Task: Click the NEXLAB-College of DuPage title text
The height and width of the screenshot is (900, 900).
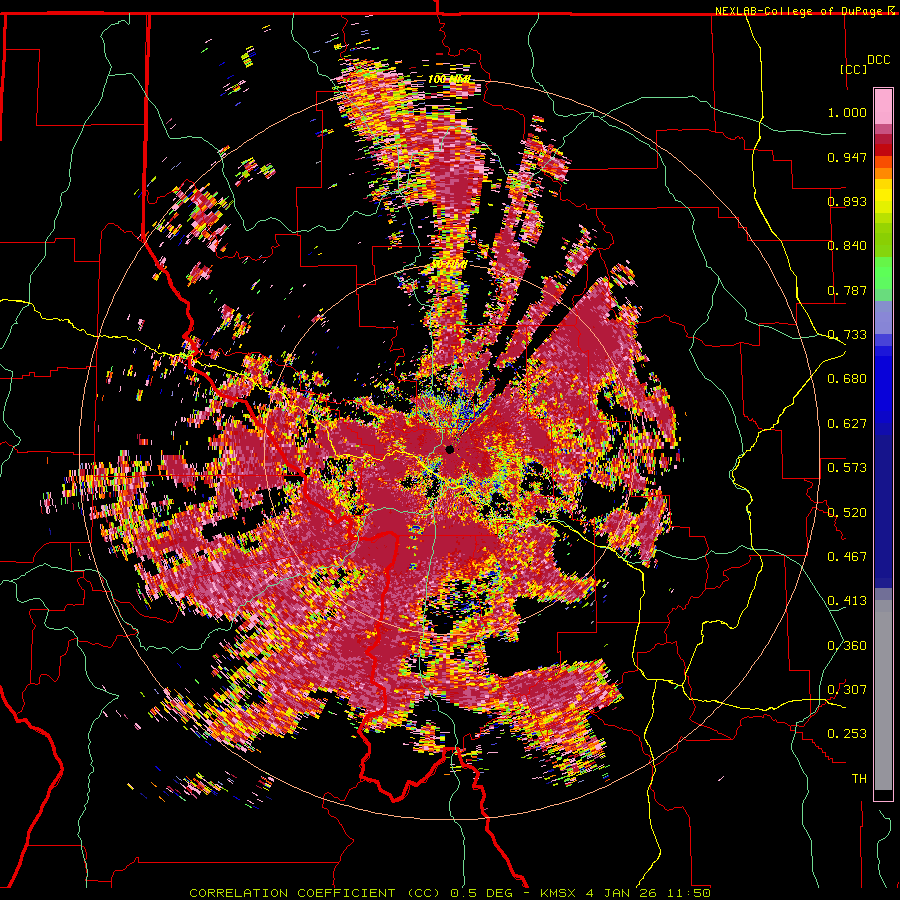Action: tap(798, 11)
